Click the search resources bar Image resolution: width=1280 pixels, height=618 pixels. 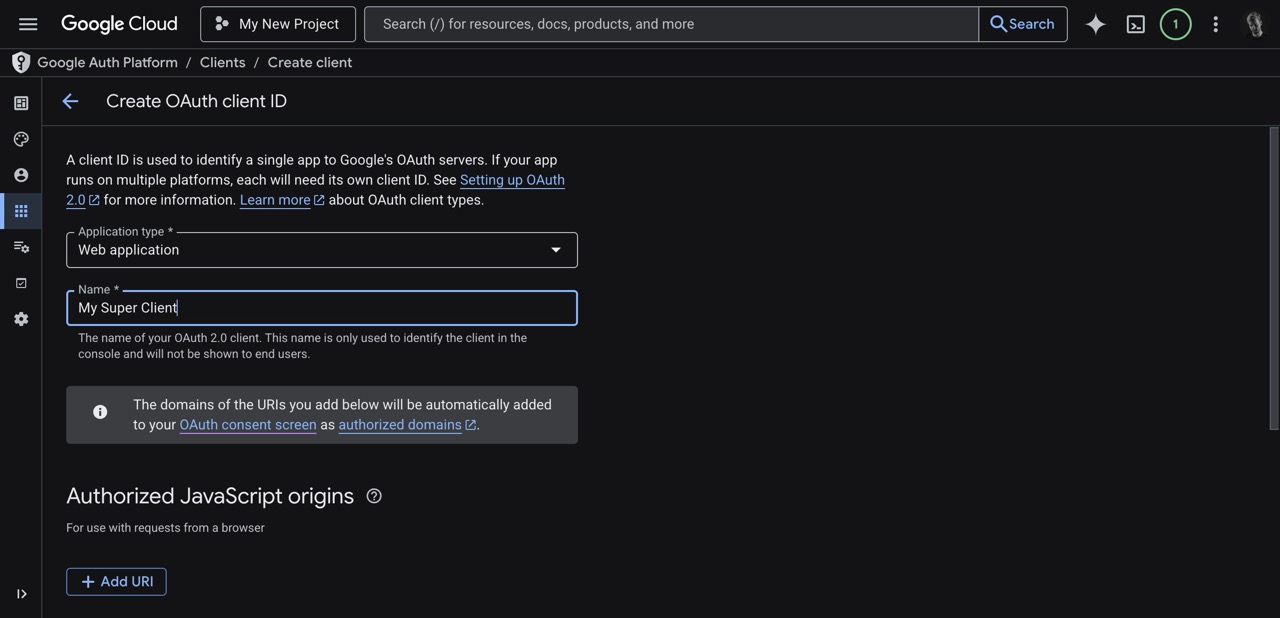point(670,22)
